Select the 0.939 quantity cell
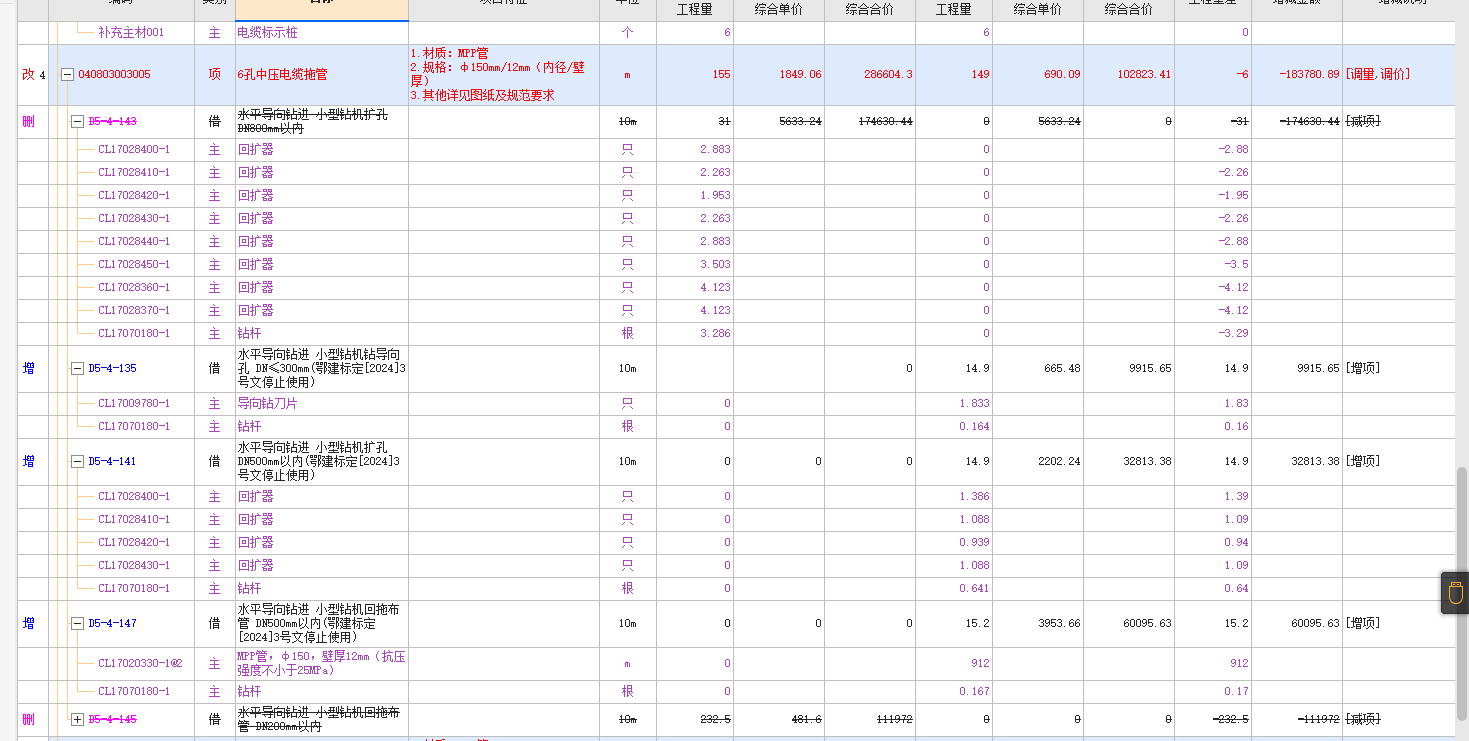Viewport: 1469px width, 741px height. coord(954,543)
